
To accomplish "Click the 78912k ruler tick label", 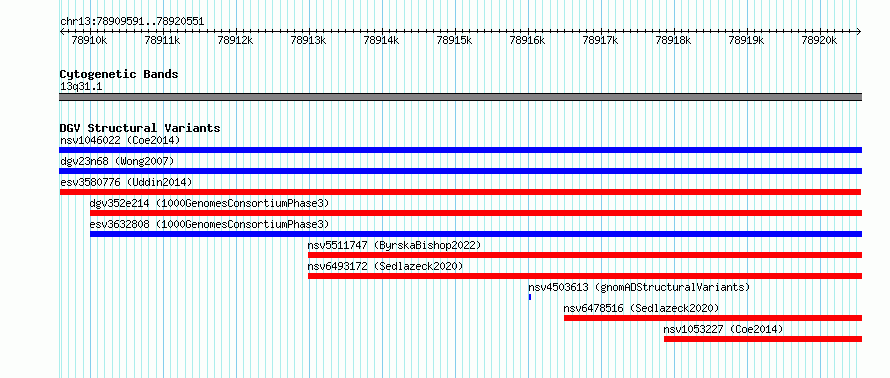I will pos(236,40).
